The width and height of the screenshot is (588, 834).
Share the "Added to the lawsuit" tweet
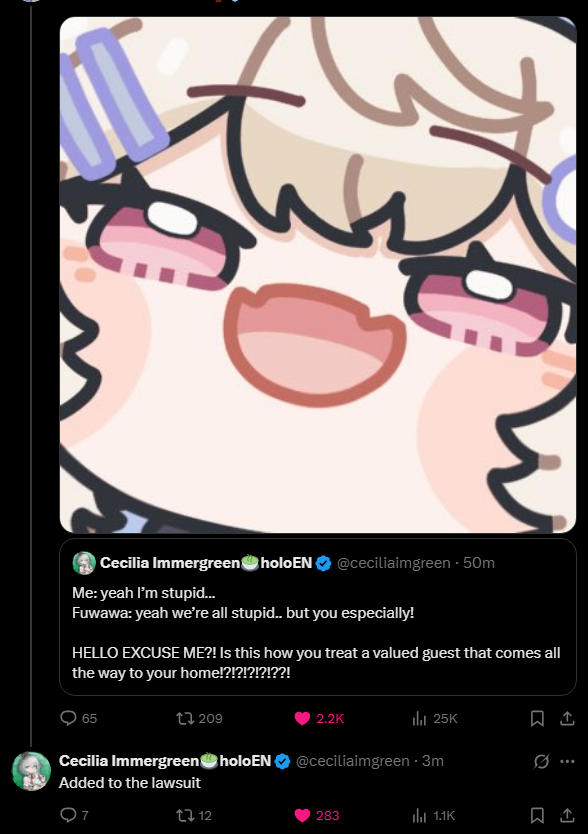pyautogui.click(x=567, y=815)
